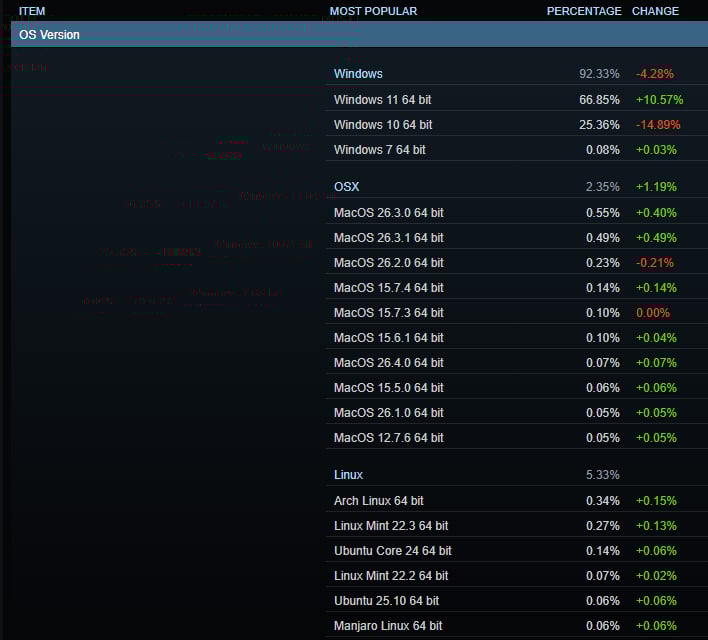708x640 pixels.
Task: Click the Ubuntu Core 24 64 bit row
Action: (x=517, y=551)
